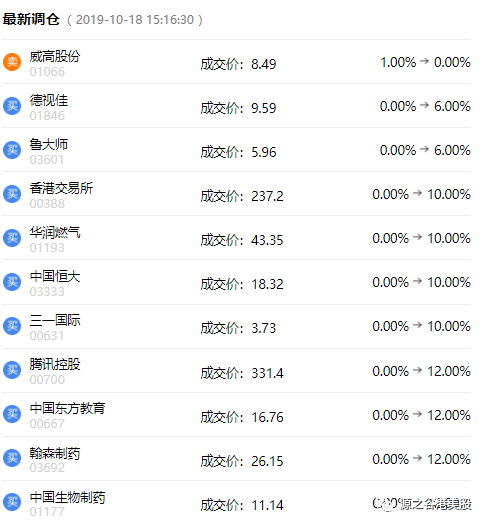The height and width of the screenshot is (526, 487).
Task: Click the 1.00% → 0.00% position change
Action: 425,62
